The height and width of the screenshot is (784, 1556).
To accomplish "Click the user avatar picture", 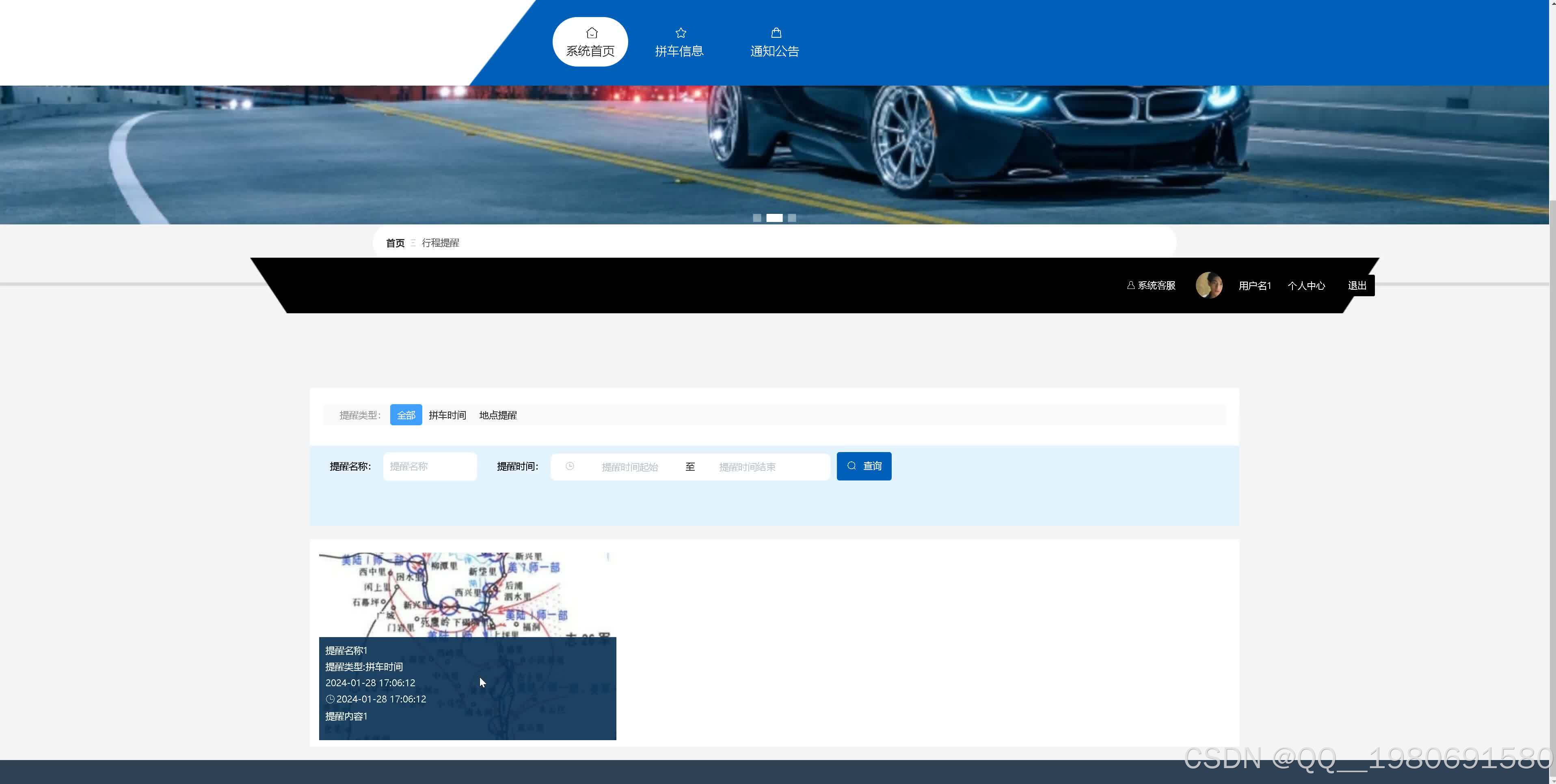I will [1209, 285].
